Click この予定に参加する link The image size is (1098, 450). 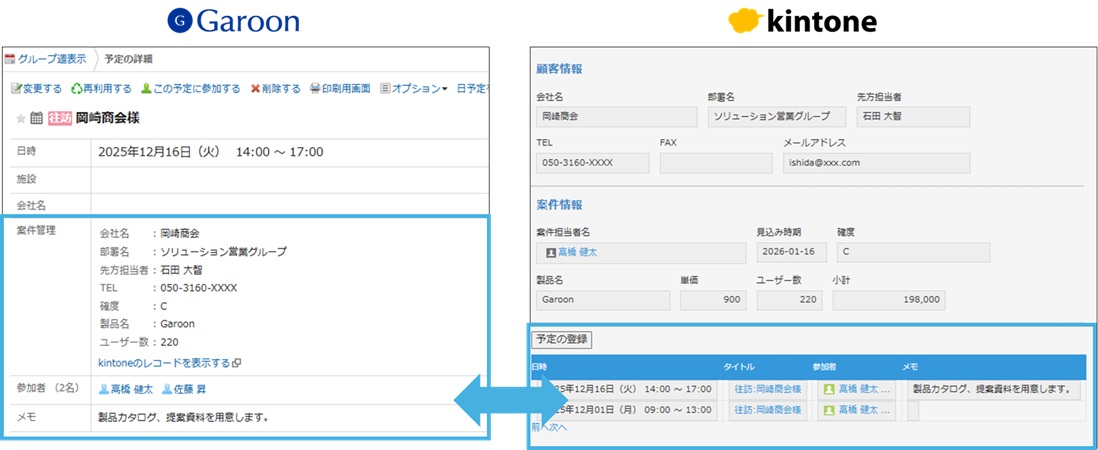[x=196, y=89]
